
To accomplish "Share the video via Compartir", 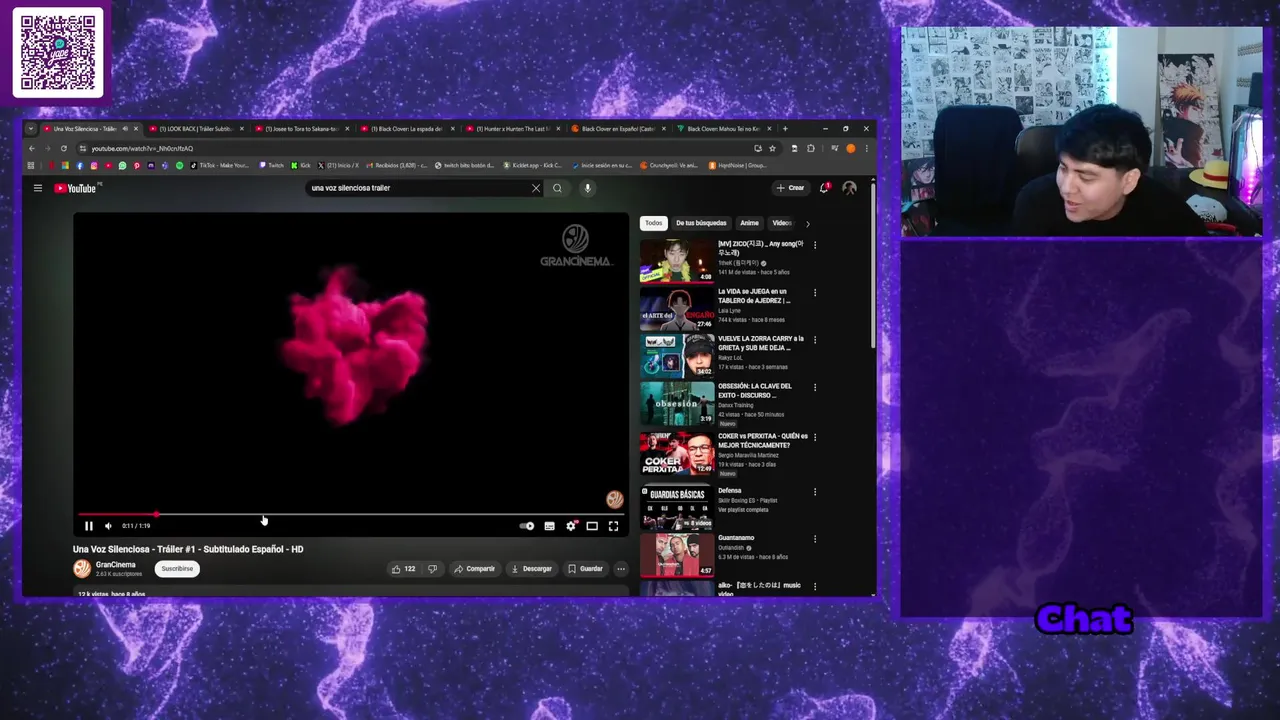I will click(x=474, y=569).
